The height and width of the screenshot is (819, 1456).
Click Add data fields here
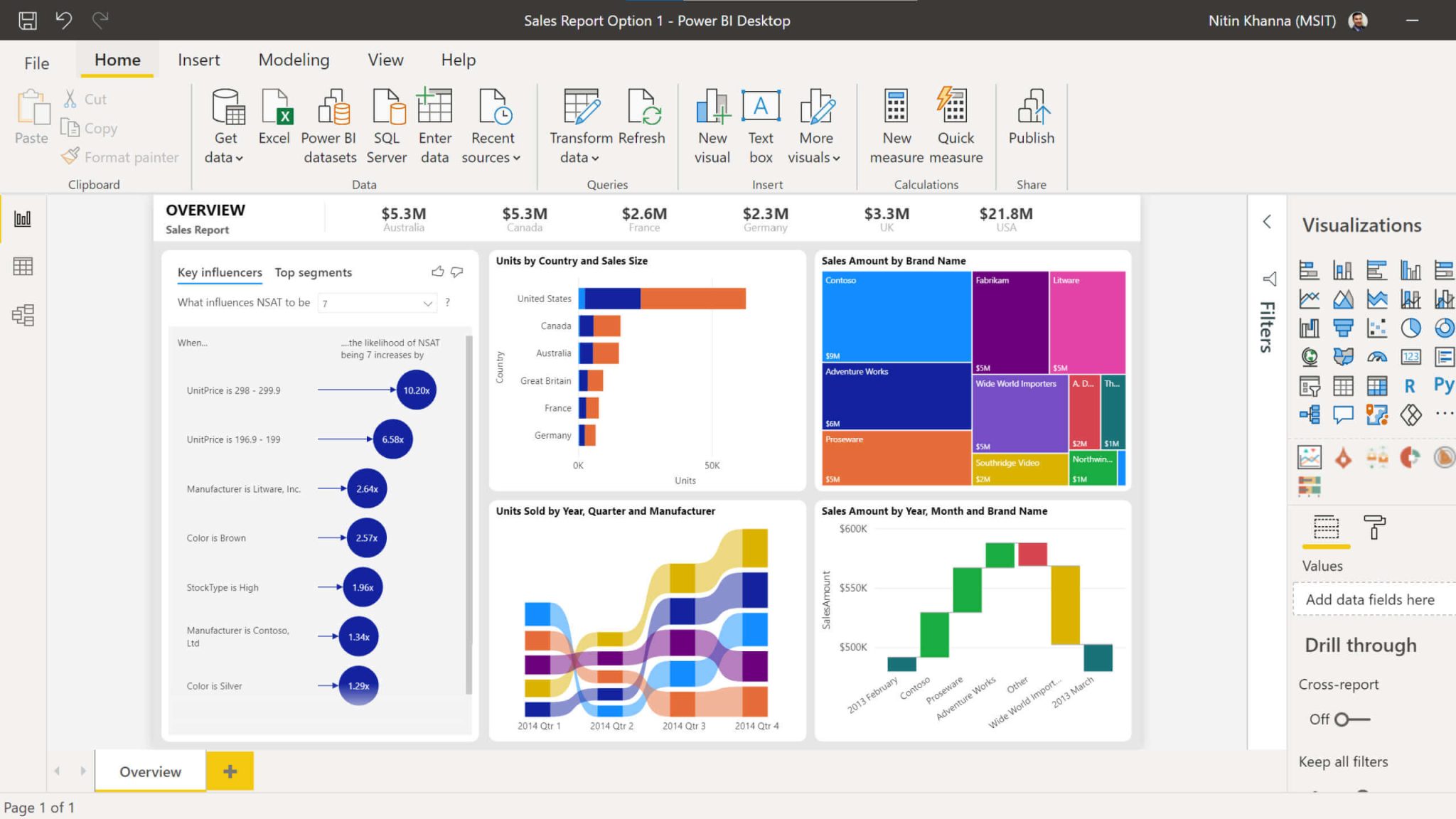click(x=1370, y=599)
